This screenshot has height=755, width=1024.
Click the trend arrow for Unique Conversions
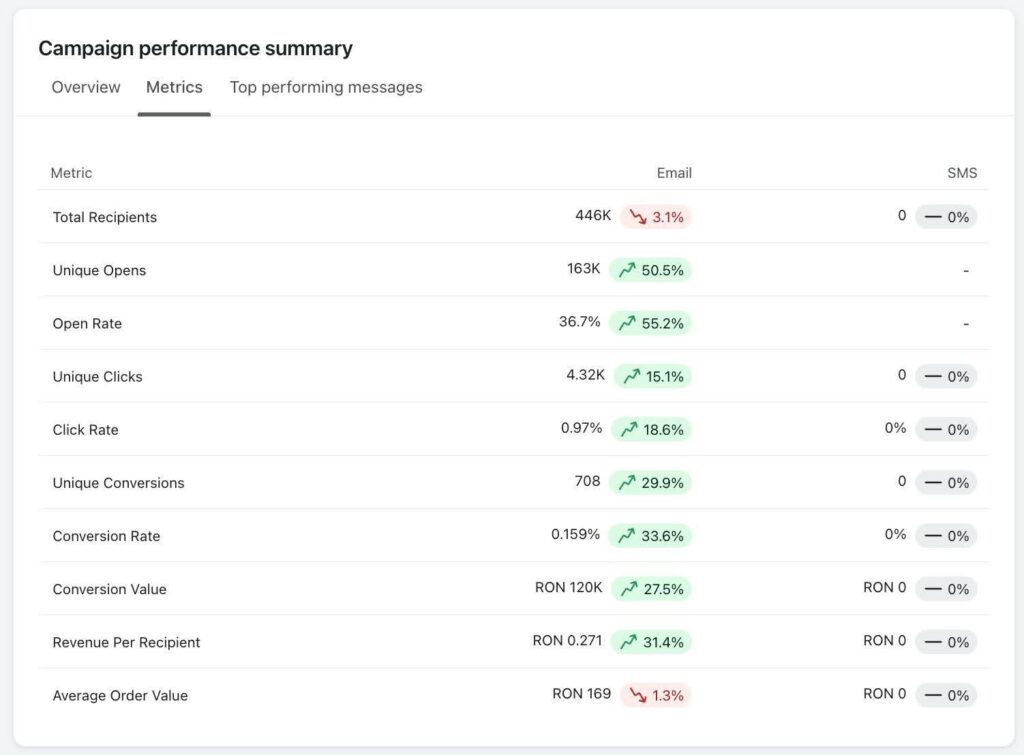[x=627, y=482]
